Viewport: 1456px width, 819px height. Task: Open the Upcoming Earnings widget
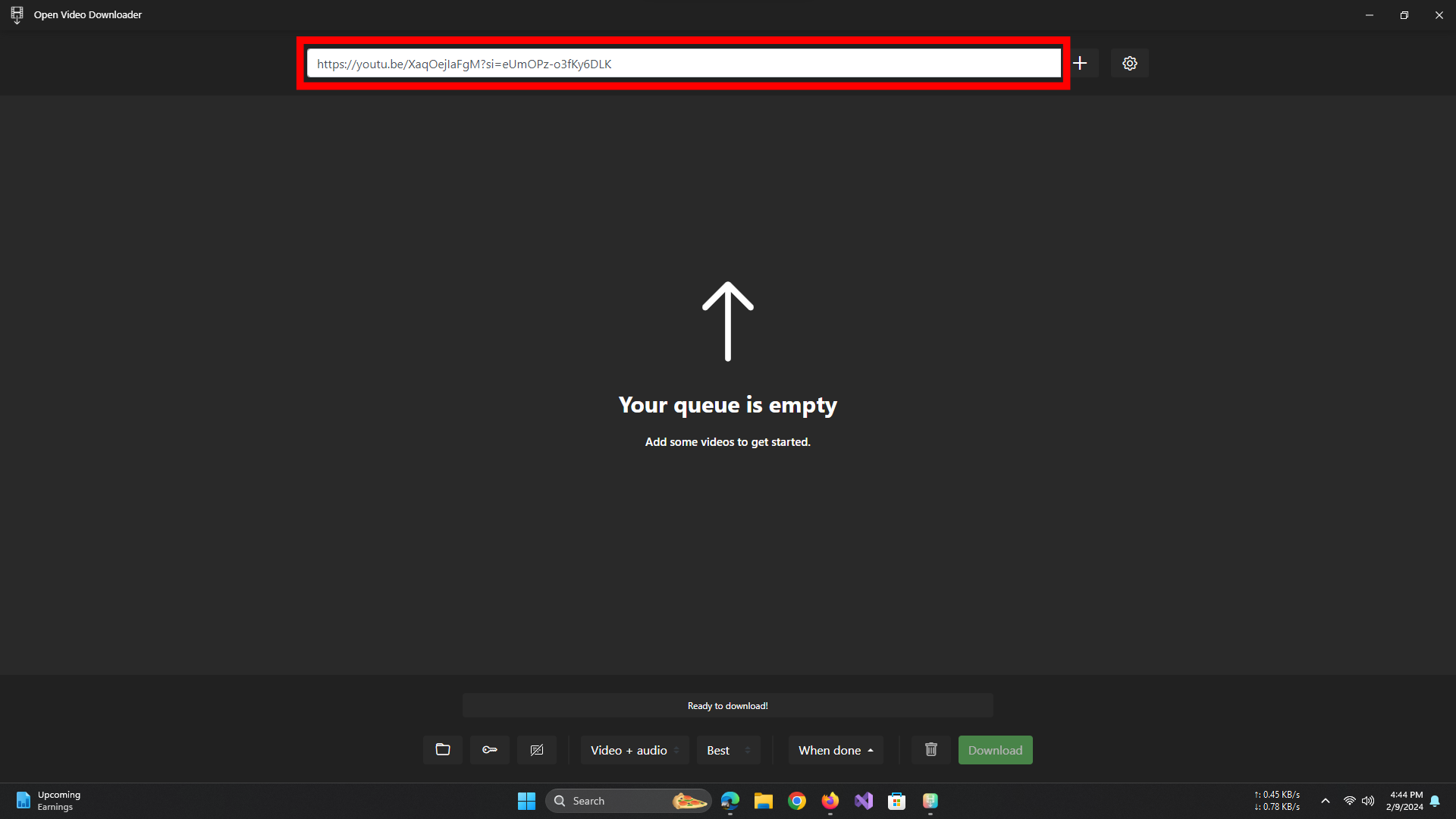click(47, 801)
